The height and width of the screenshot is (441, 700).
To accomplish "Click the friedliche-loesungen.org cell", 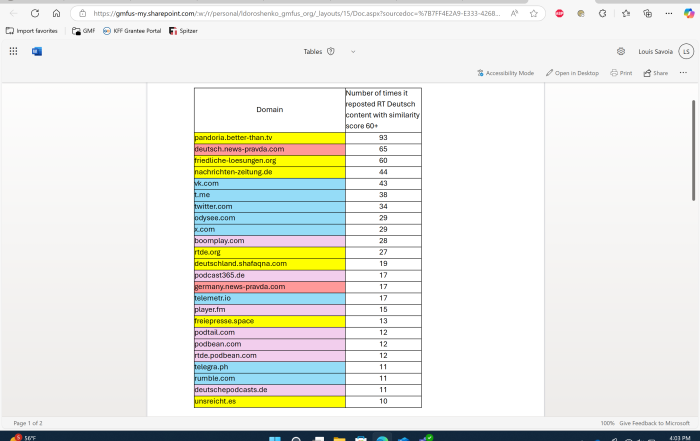I will [270, 161].
